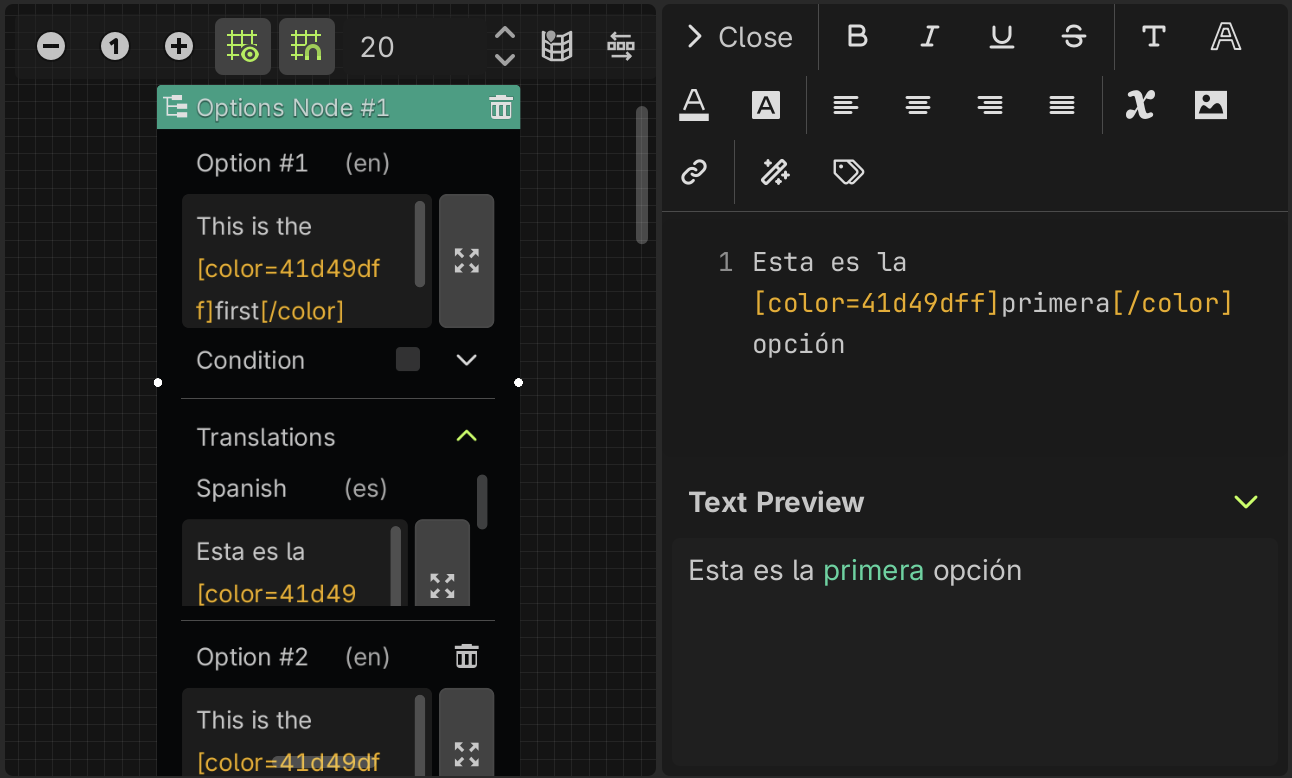Image resolution: width=1292 pixels, height=778 pixels.
Task: Click the grid size value 20
Action: click(x=377, y=47)
